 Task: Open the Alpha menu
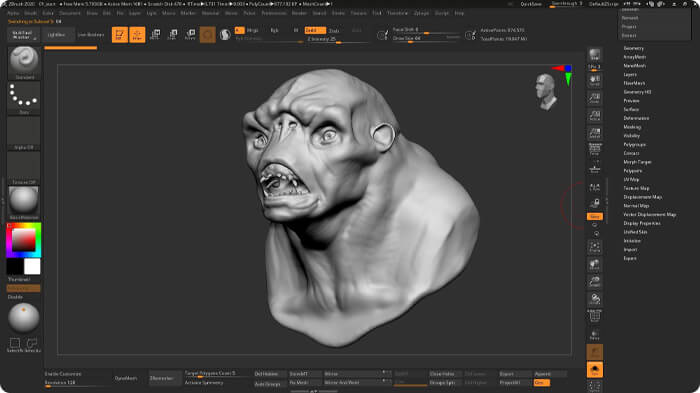point(13,13)
